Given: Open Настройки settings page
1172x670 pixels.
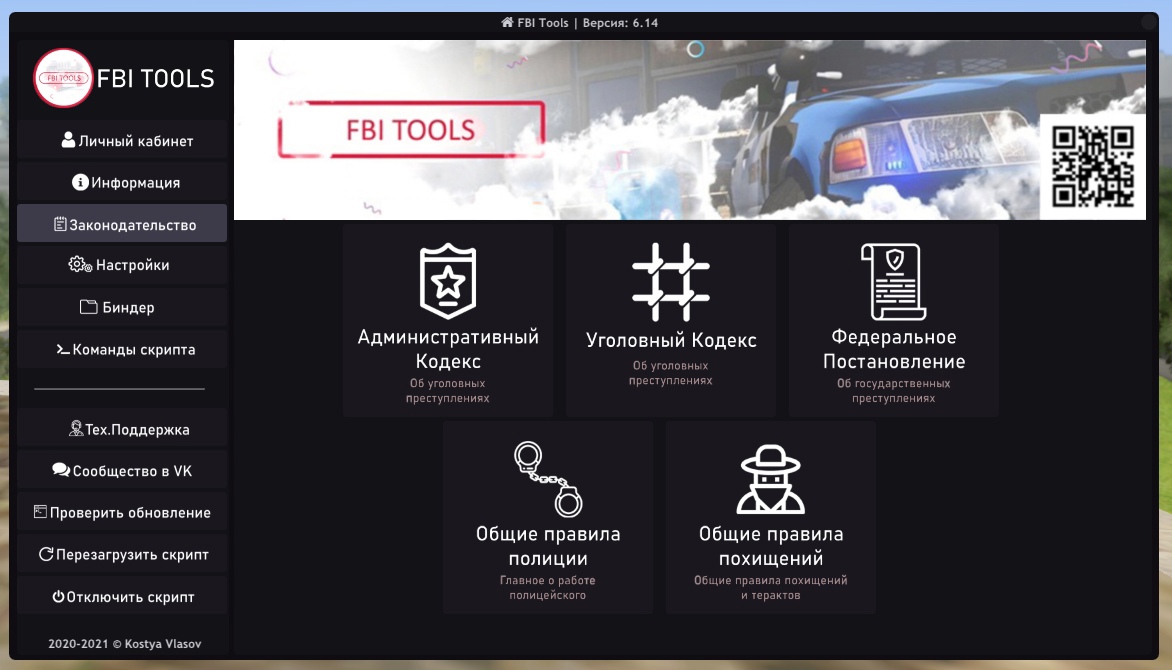Looking at the screenshot, I should coord(122,265).
